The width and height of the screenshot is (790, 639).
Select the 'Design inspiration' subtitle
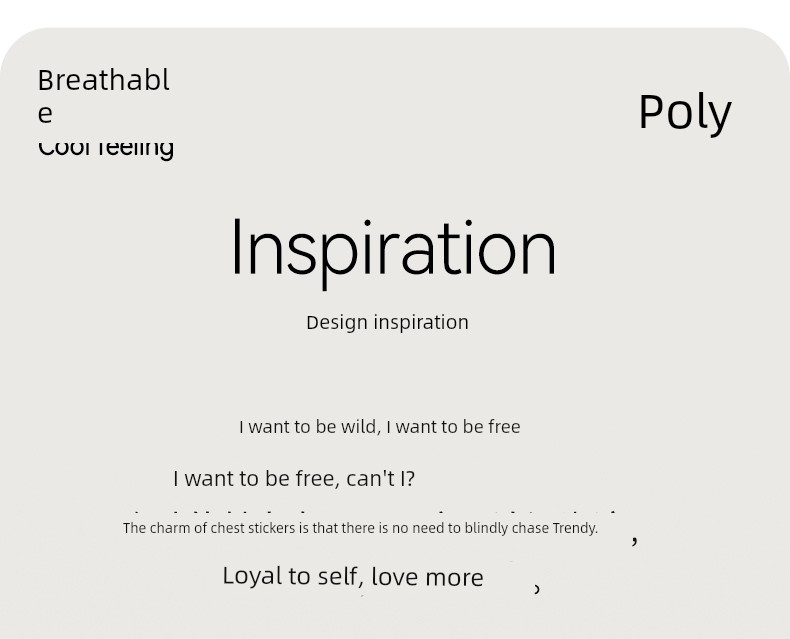point(387,323)
